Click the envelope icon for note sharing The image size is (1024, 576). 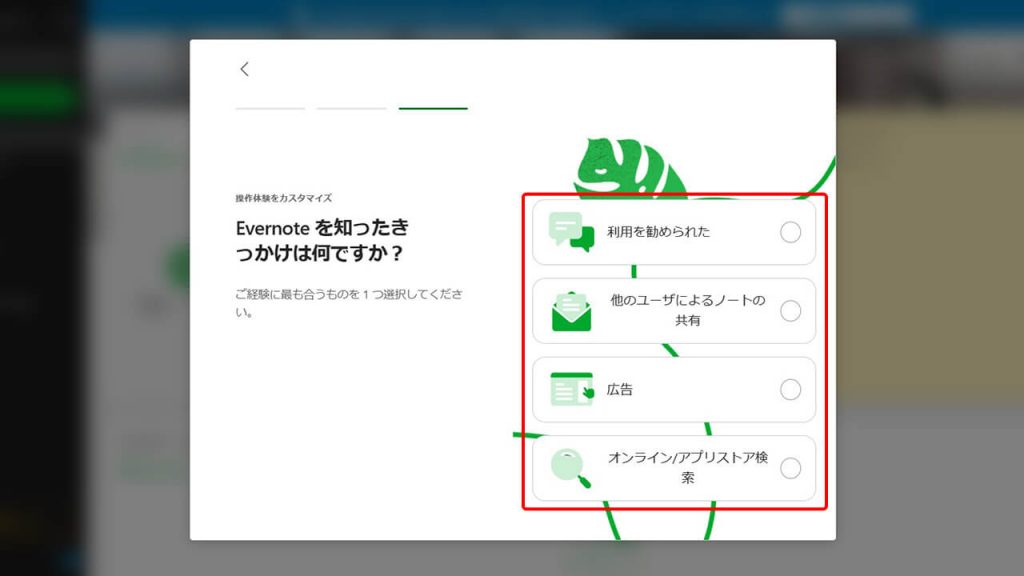[571, 312]
